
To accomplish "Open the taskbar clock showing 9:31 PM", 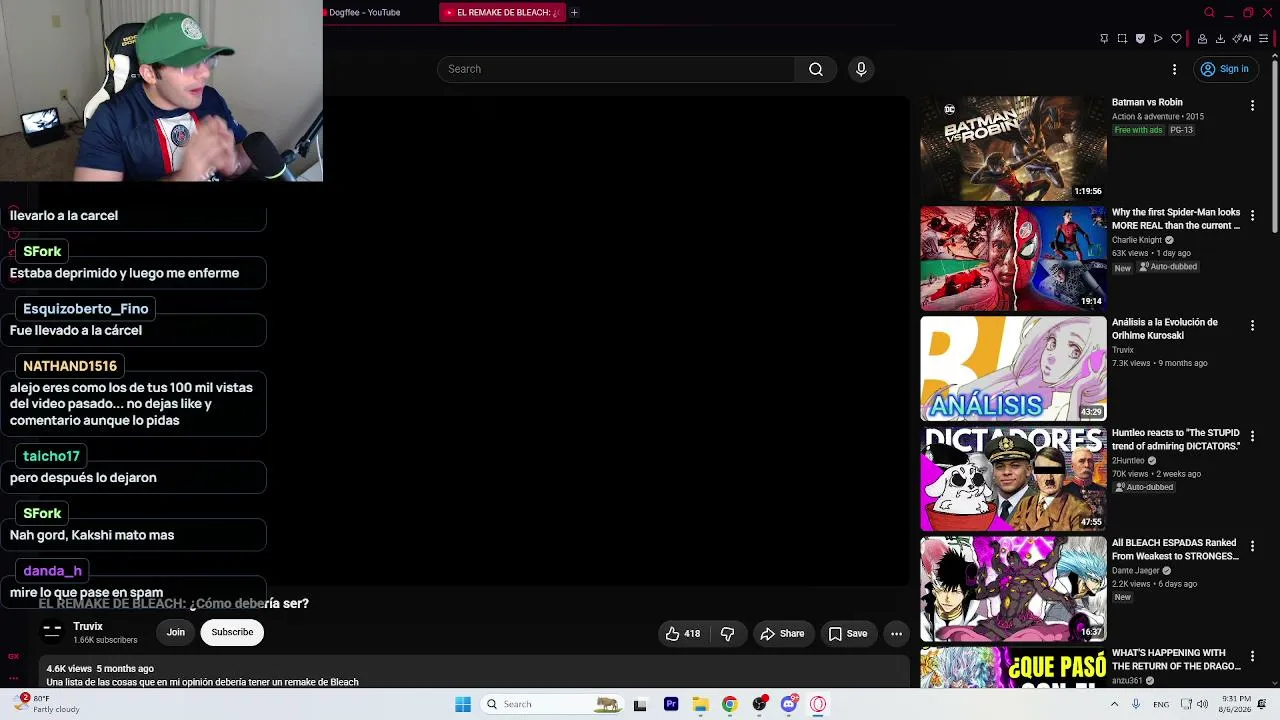I will coord(1236,704).
